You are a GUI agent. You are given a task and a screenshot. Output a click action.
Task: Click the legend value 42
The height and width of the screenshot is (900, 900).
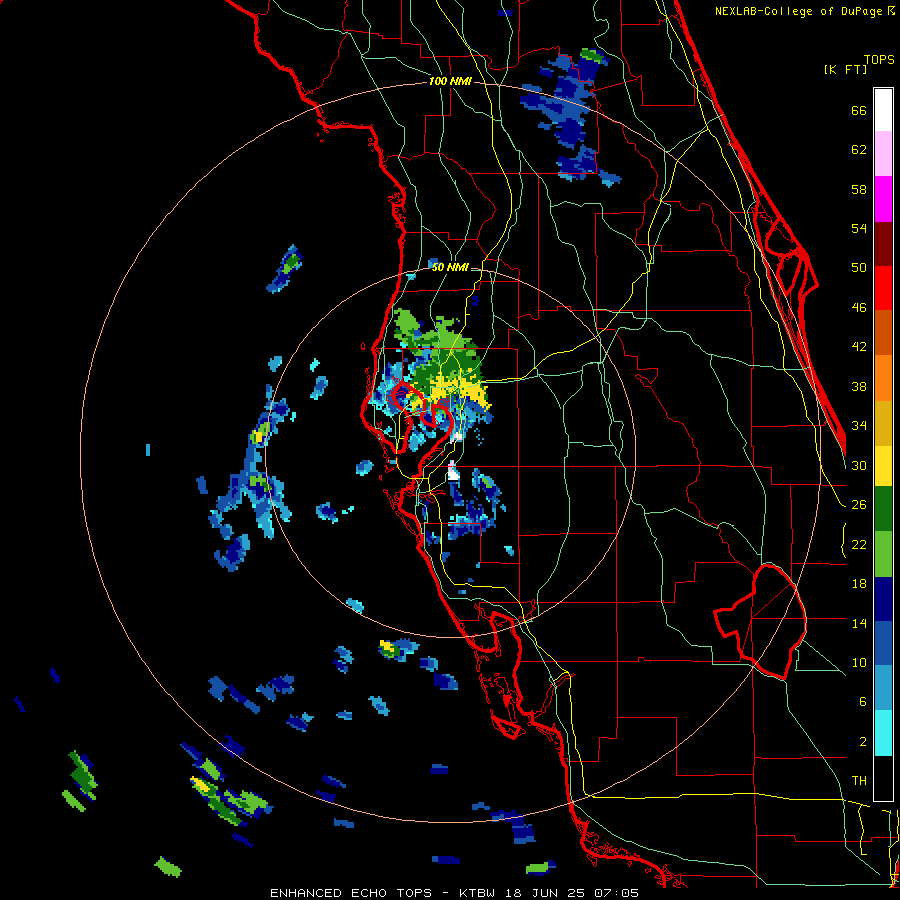click(x=859, y=347)
